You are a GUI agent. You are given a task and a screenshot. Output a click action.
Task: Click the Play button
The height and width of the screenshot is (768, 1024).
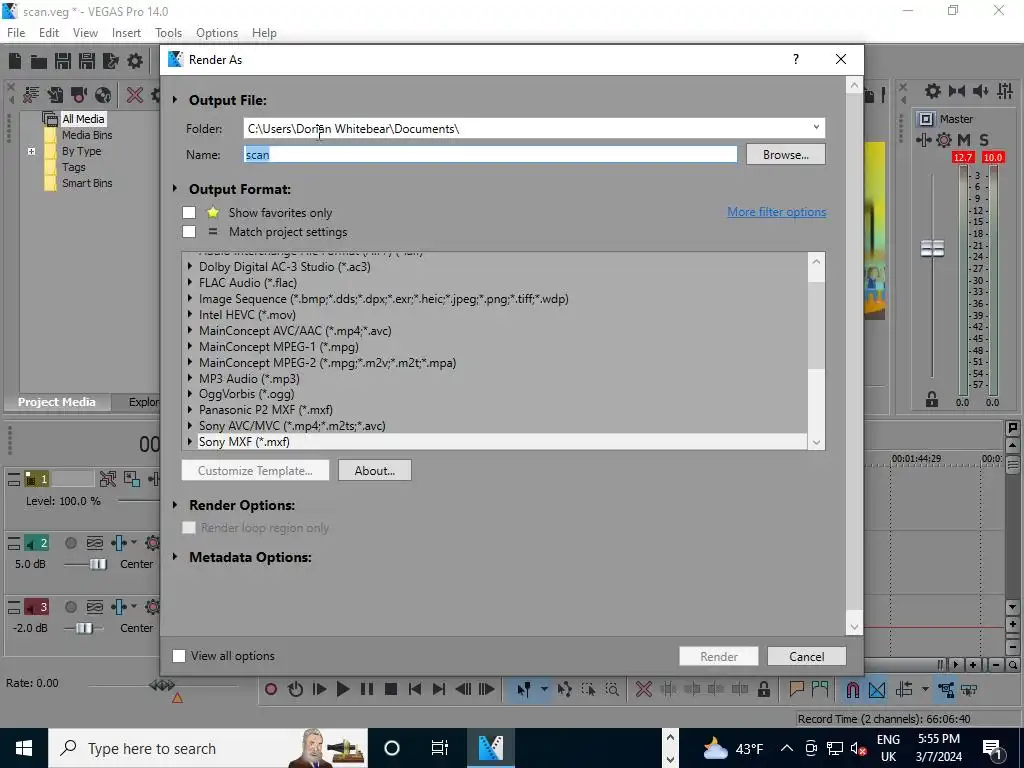pyautogui.click(x=343, y=689)
